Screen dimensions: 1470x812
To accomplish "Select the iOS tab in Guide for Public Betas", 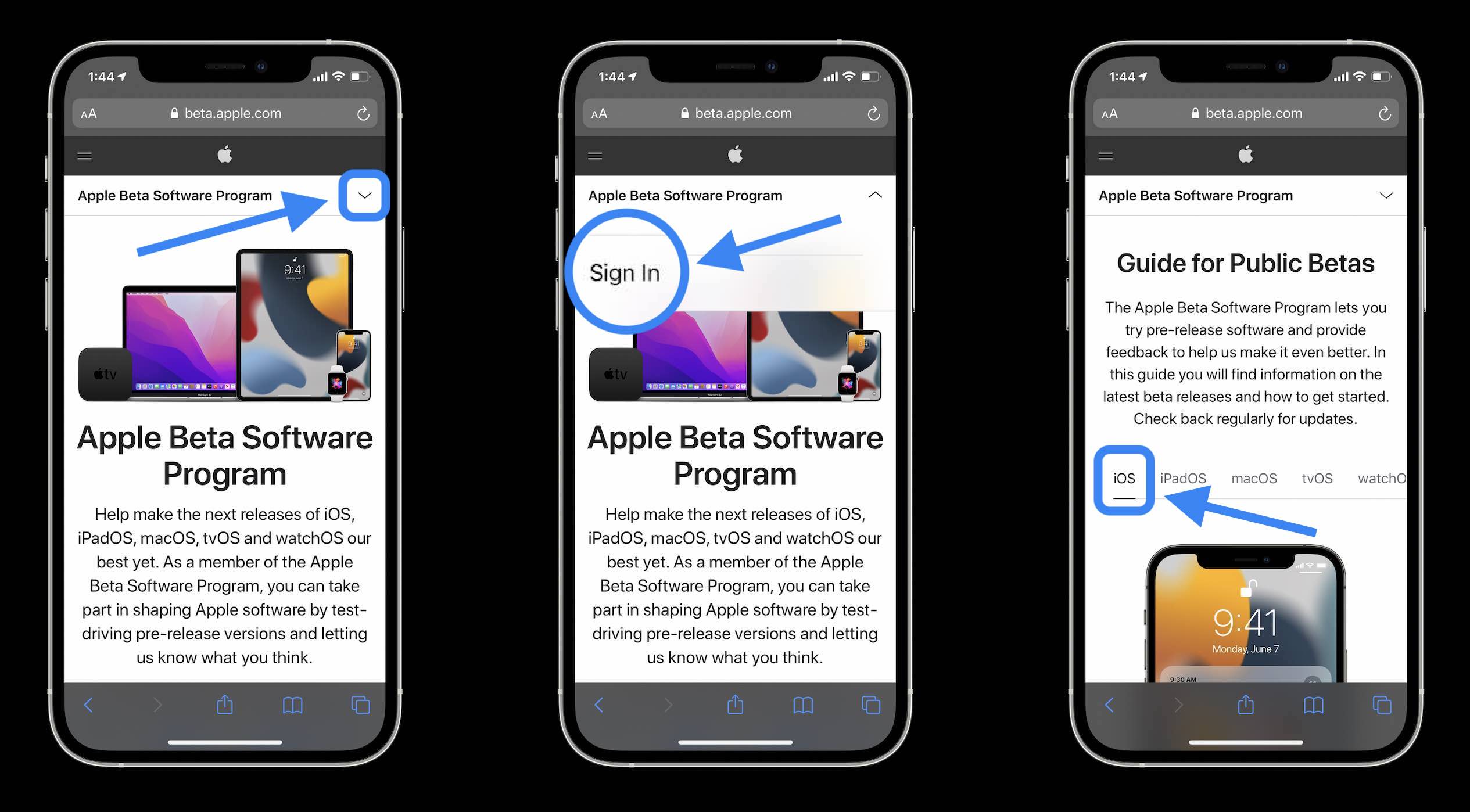I will click(1123, 477).
